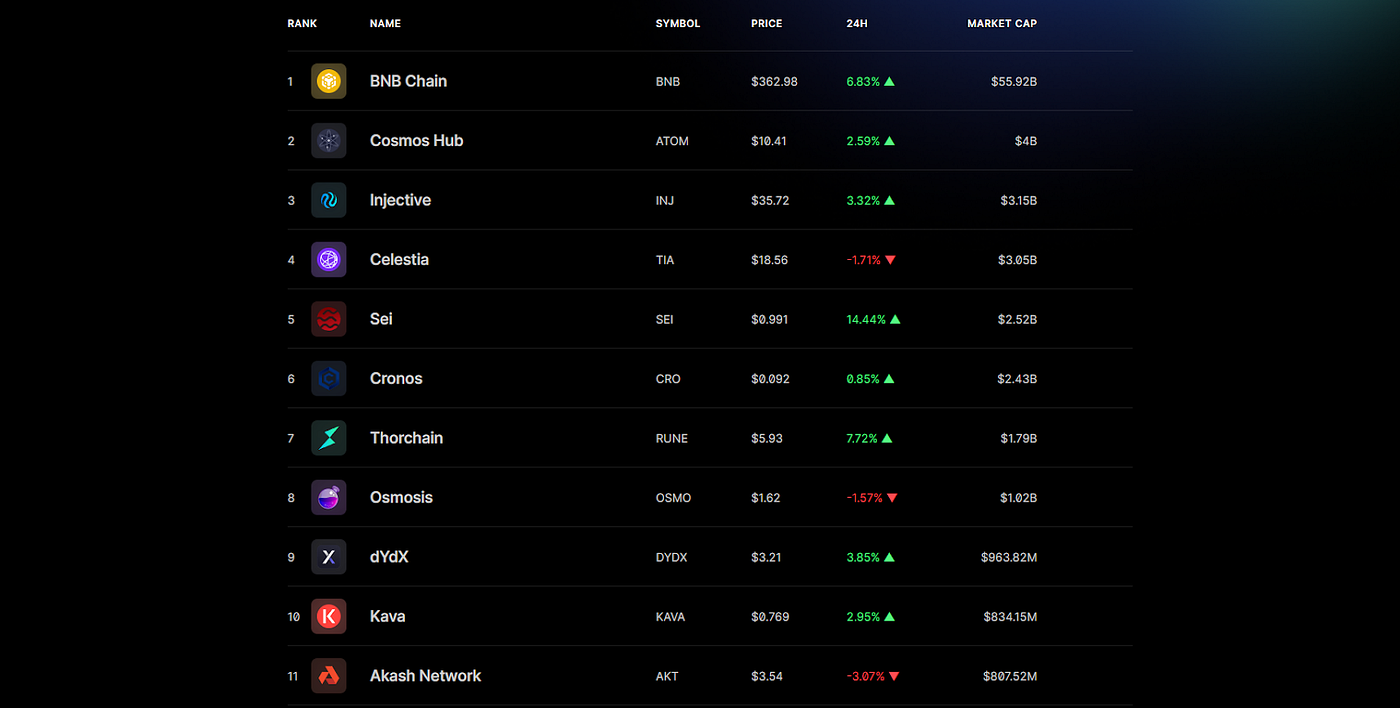Click the Sei red logo icon
This screenshot has width=1400, height=708.
[328, 319]
